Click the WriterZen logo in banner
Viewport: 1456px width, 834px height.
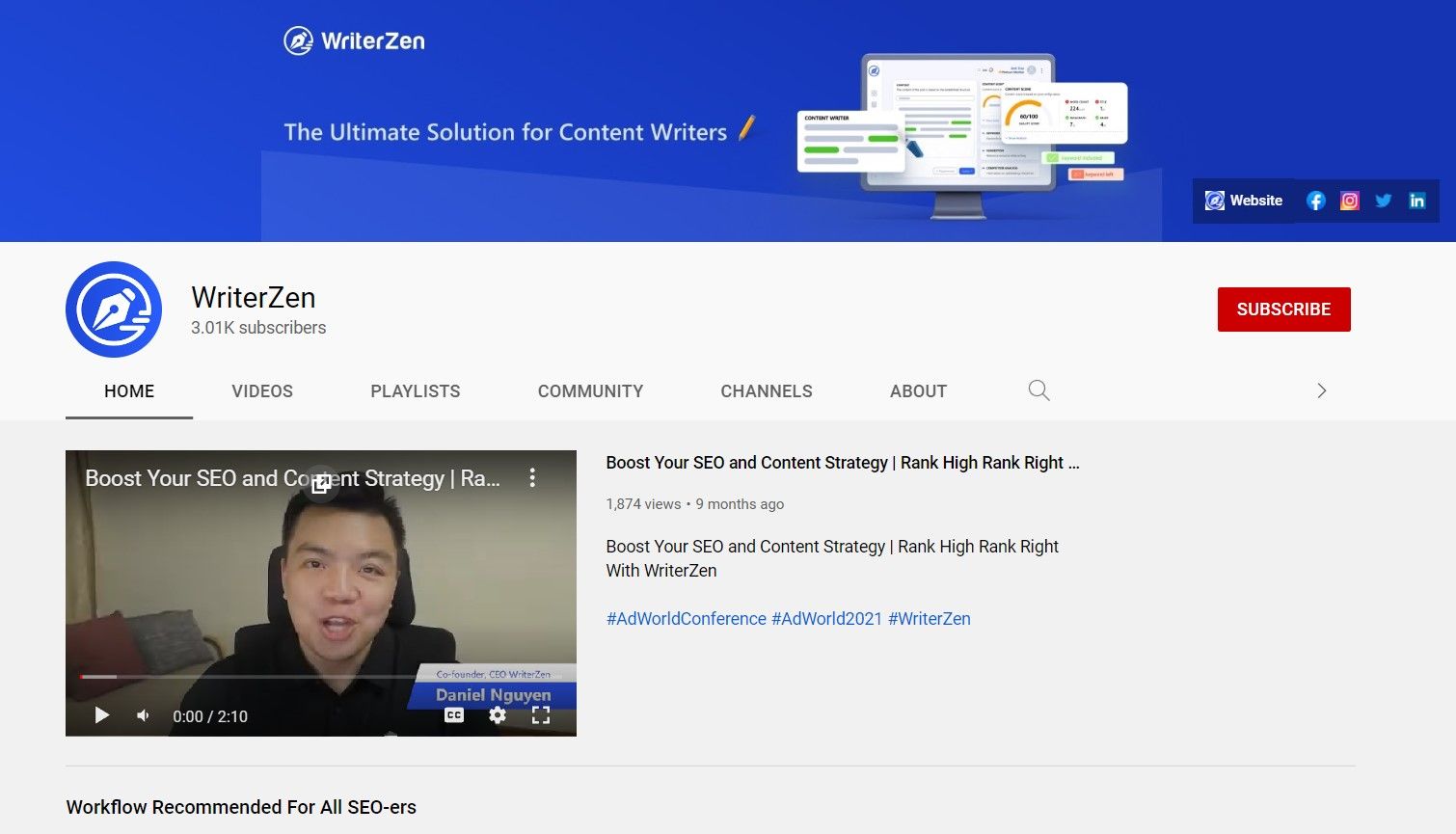point(354,40)
